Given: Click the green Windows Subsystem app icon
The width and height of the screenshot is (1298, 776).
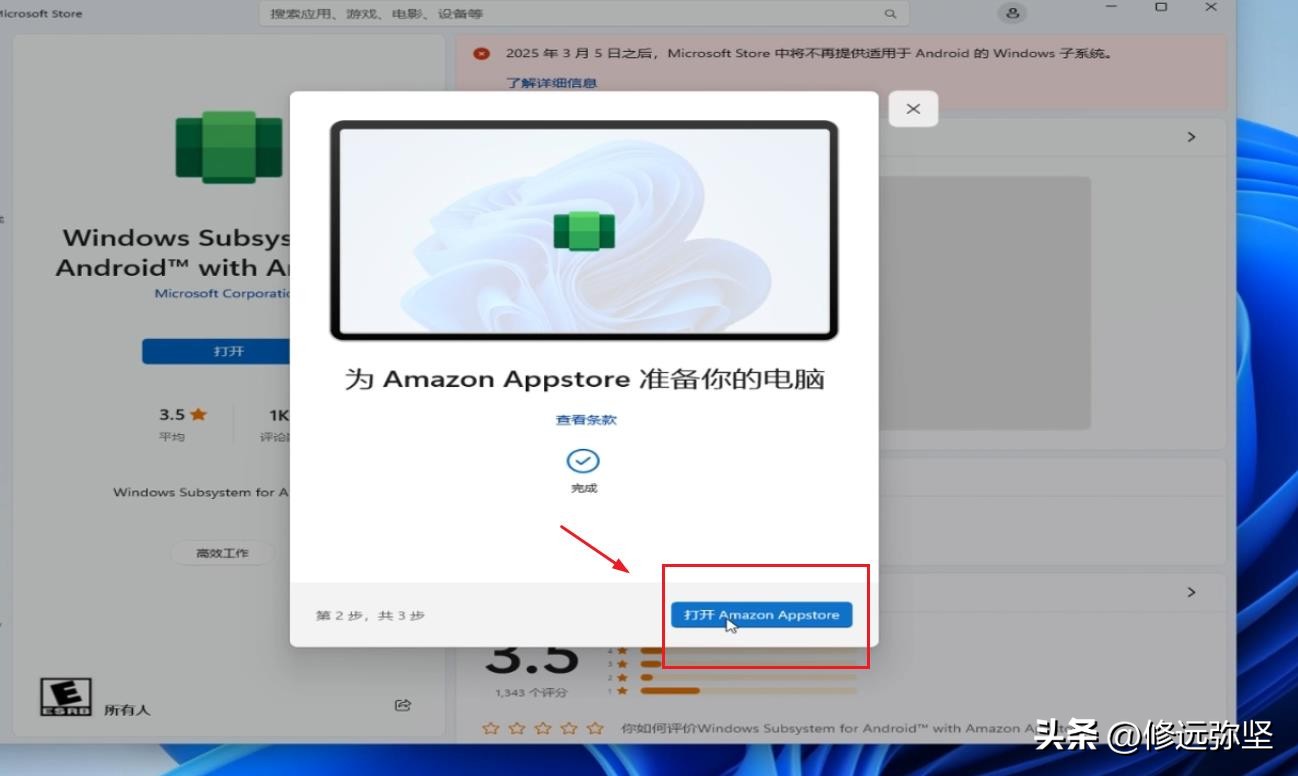Looking at the screenshot, I should (x=229, y=146).
